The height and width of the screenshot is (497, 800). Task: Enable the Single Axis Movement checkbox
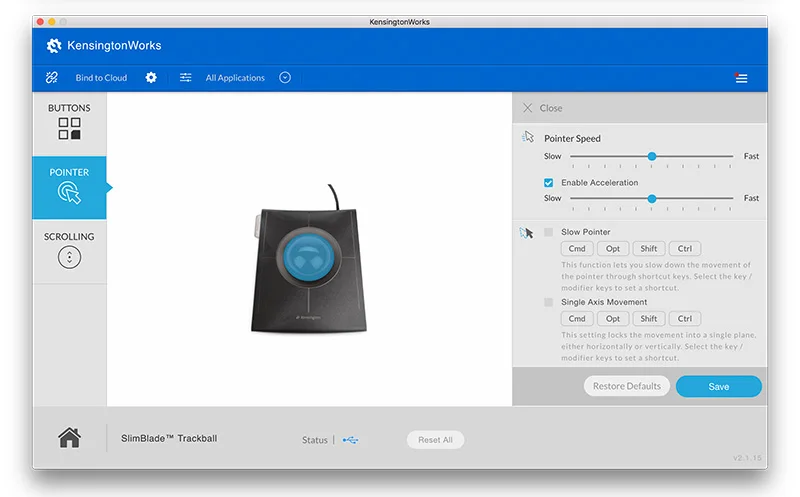point(548,302)
